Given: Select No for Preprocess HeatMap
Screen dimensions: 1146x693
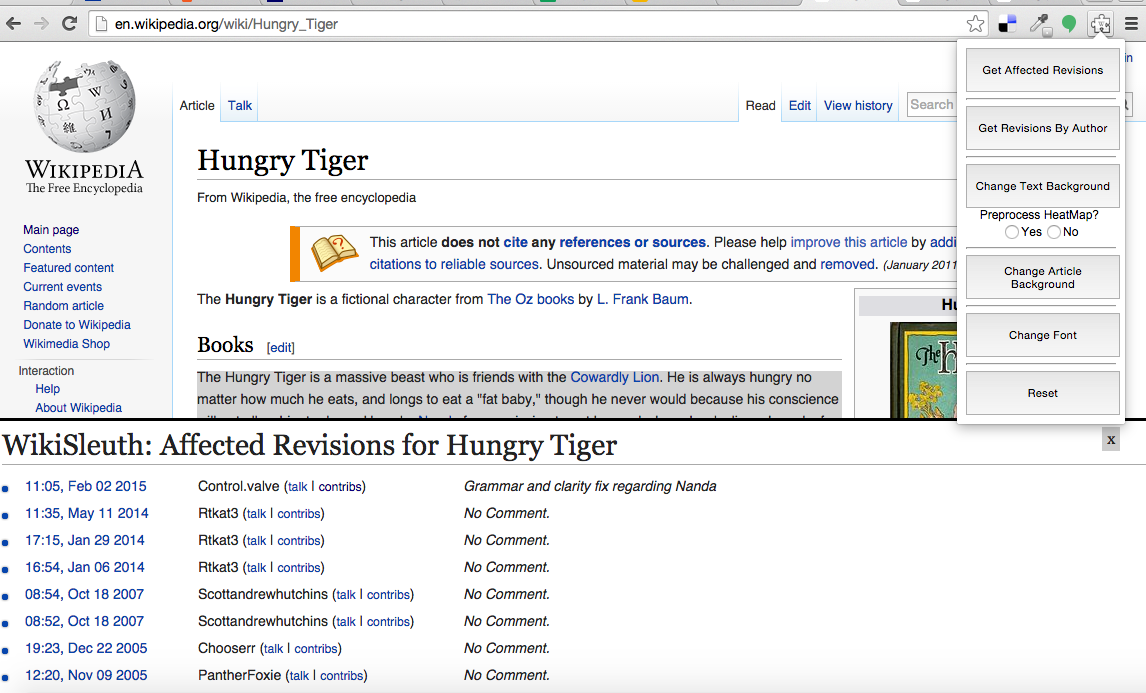Looking at the screenshot, I should click(x=1053, y=231).
